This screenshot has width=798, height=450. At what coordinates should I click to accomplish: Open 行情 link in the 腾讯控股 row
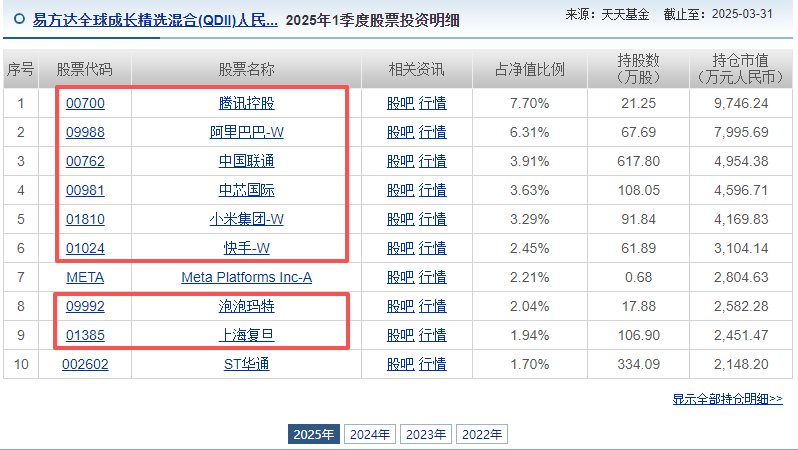click(x=433, y=103)
